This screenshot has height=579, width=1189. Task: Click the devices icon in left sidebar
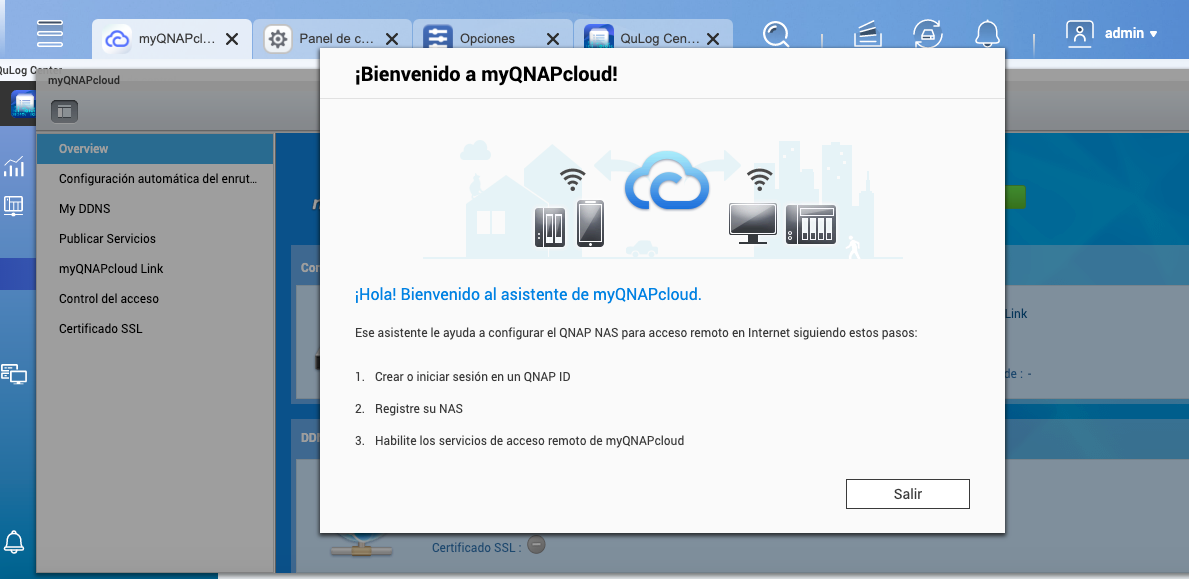[14, 374]
